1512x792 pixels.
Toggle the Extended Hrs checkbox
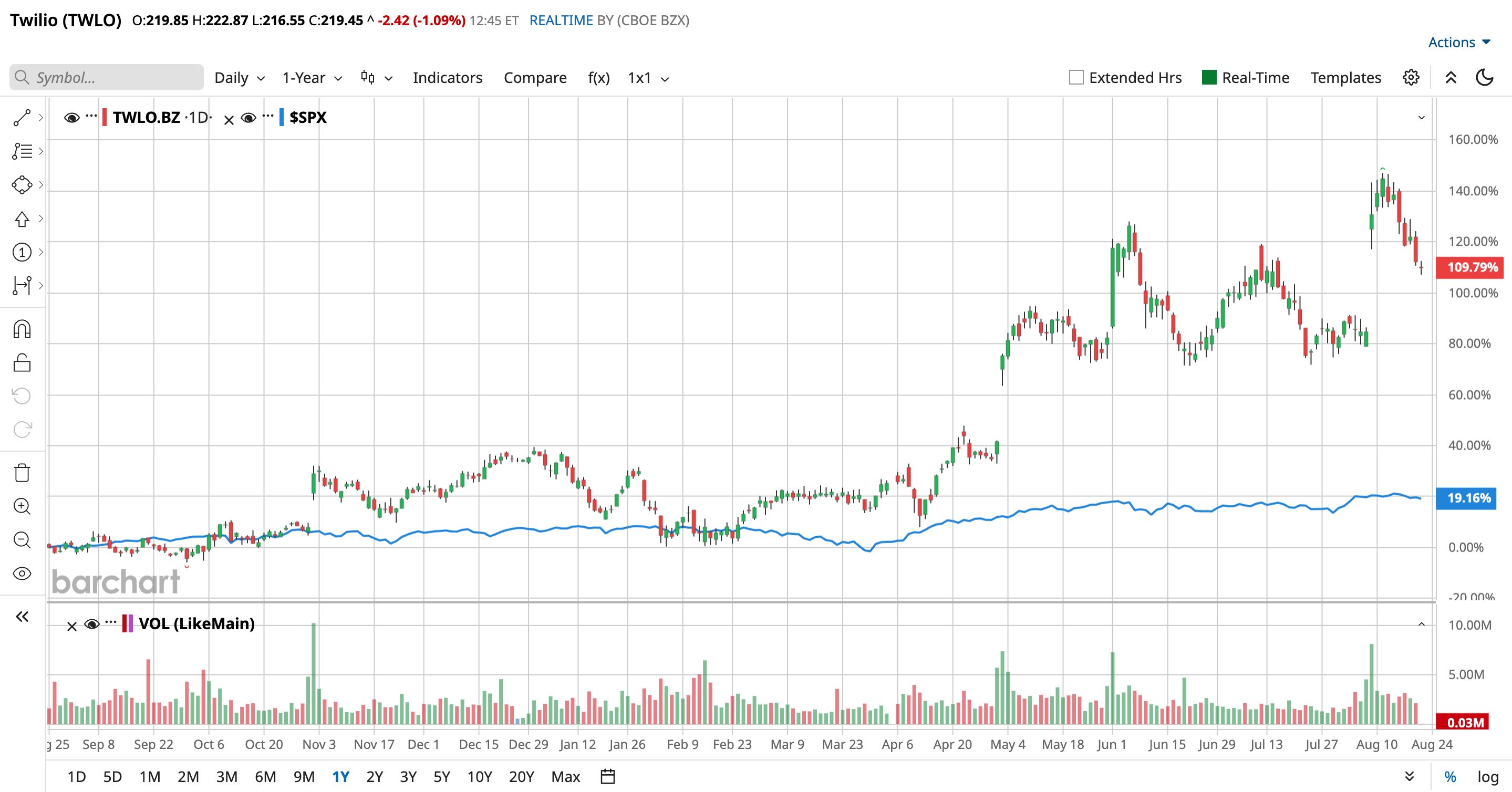pos(1076,77)
